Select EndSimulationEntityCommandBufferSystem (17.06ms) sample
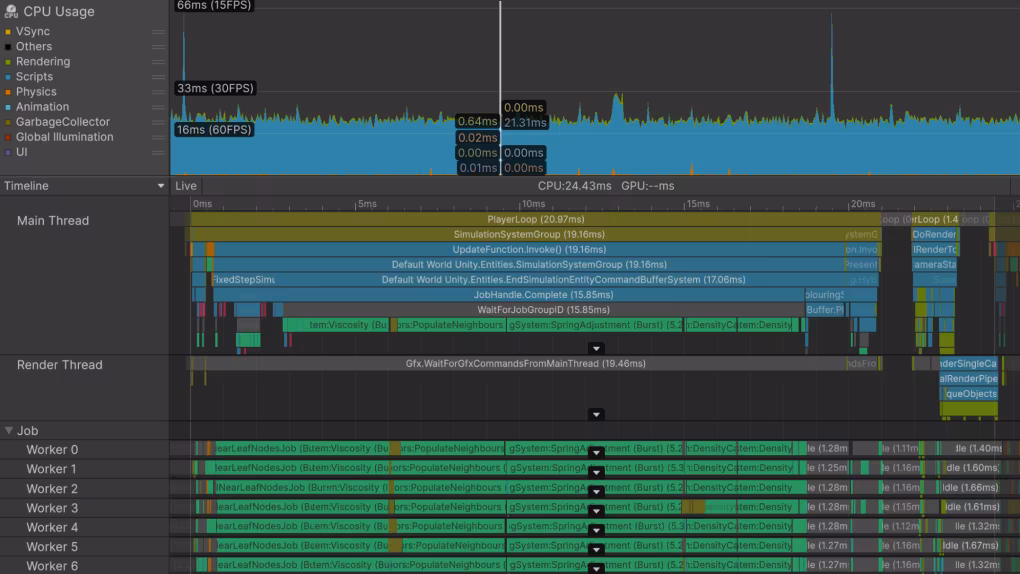The image size is (1020, 574). tap(563, 279)
